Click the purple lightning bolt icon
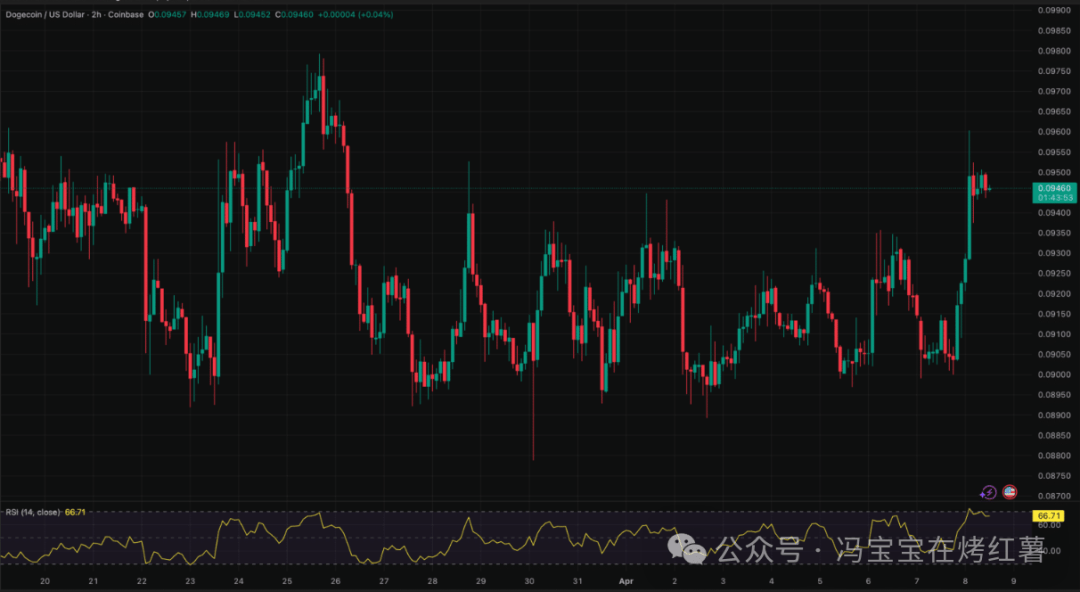Screen dimensions: 1080x592 tap(988, 492)
